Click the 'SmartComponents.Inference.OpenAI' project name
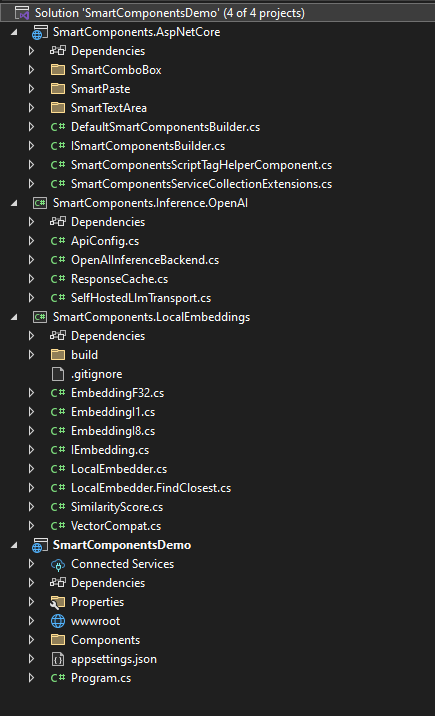Screen dimensions: 435x716 (151, 203)
